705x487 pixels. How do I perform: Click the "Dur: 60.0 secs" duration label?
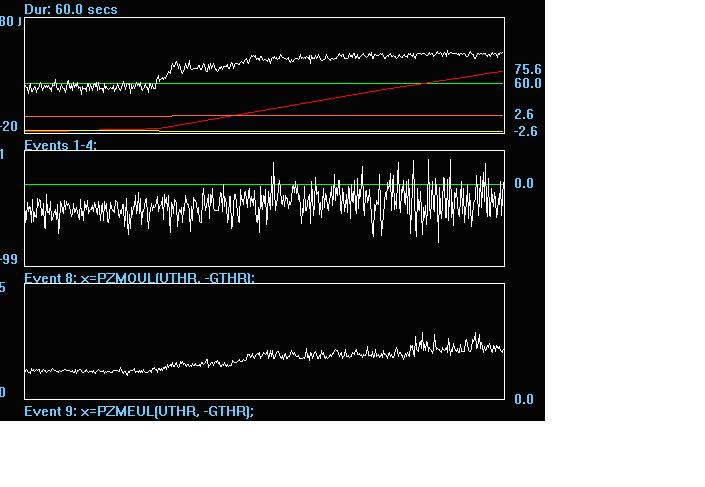coord(71,9)
